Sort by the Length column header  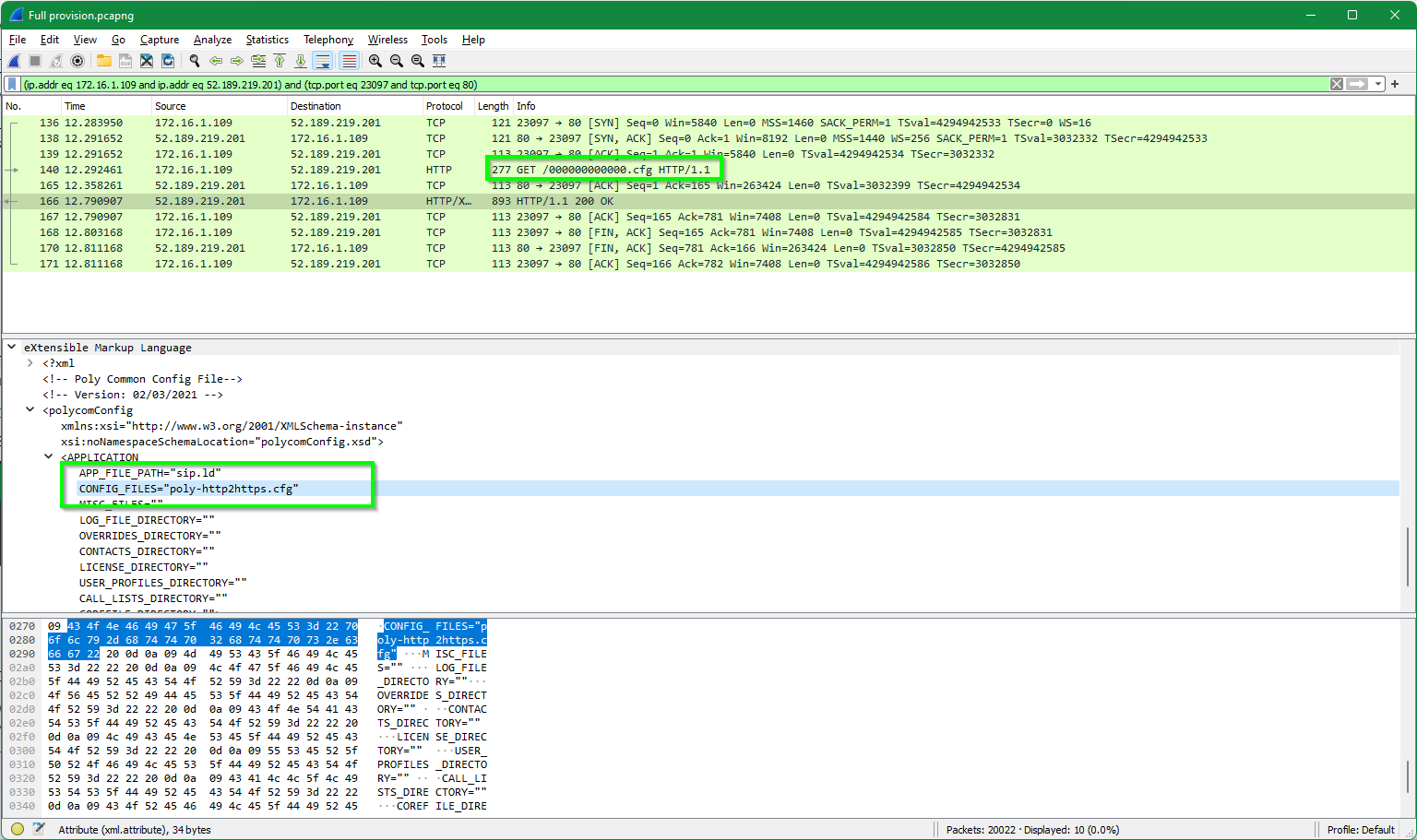click(x=494, y=106)
